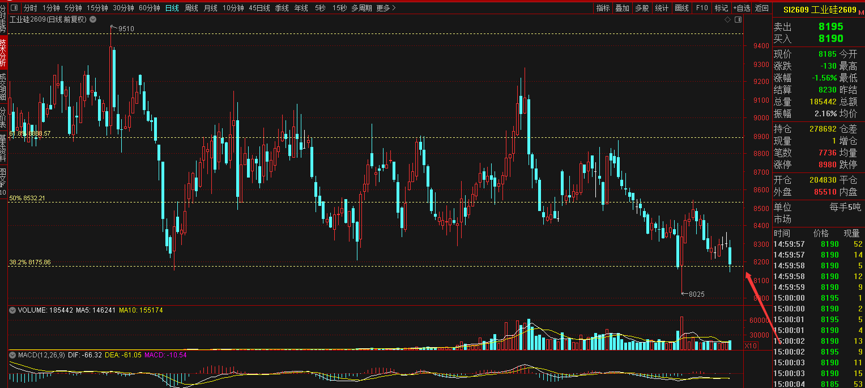The image size is (865, 388).
Task: Switch to 45日线 period
Action: point(259,8)
